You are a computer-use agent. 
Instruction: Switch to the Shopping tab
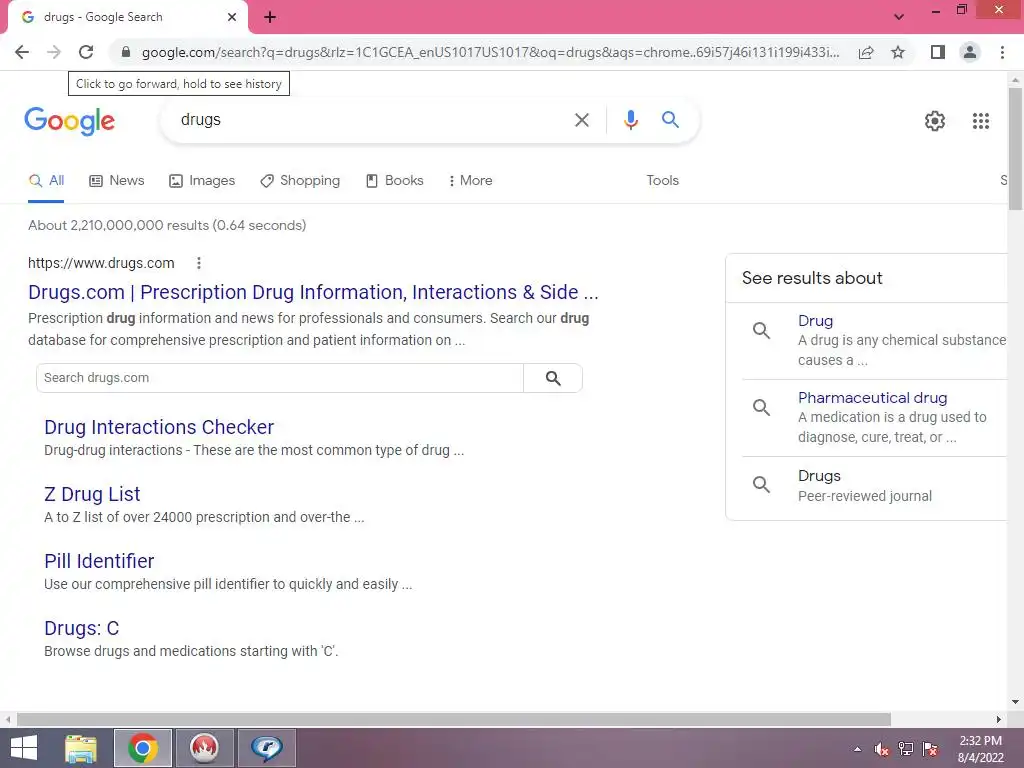[x=300, y=181]
